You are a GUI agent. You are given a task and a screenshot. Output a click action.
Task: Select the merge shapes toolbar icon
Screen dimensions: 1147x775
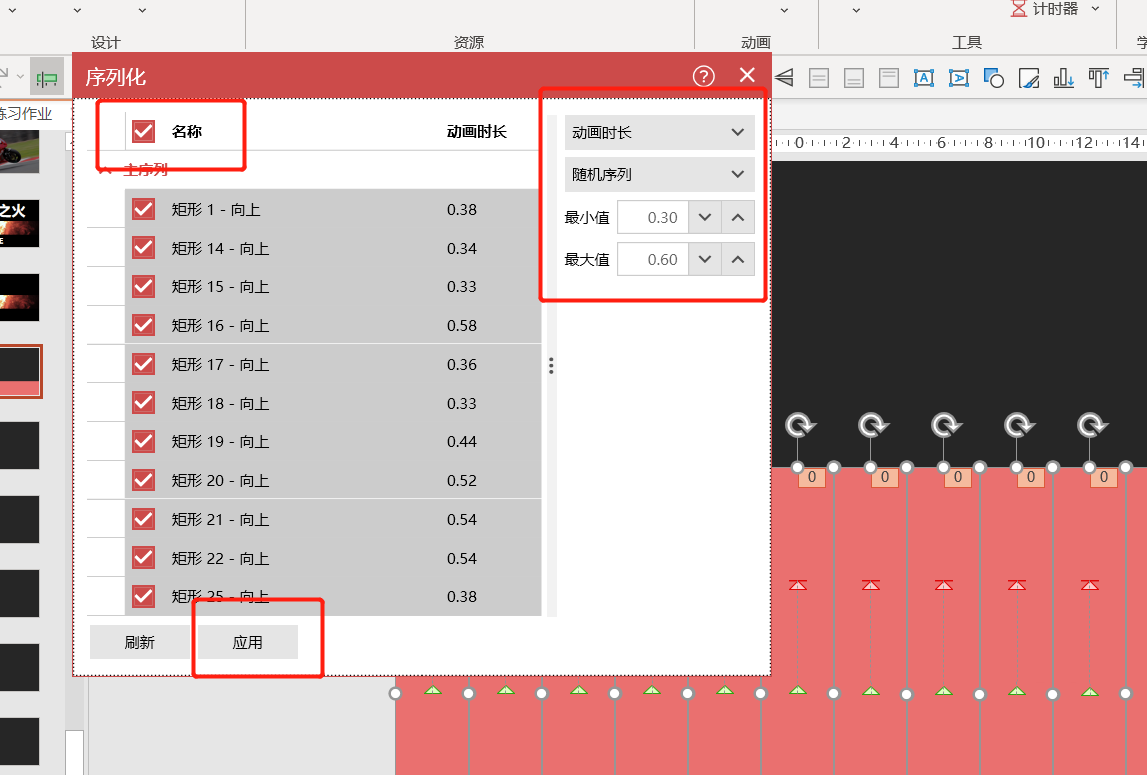point(993,78)
